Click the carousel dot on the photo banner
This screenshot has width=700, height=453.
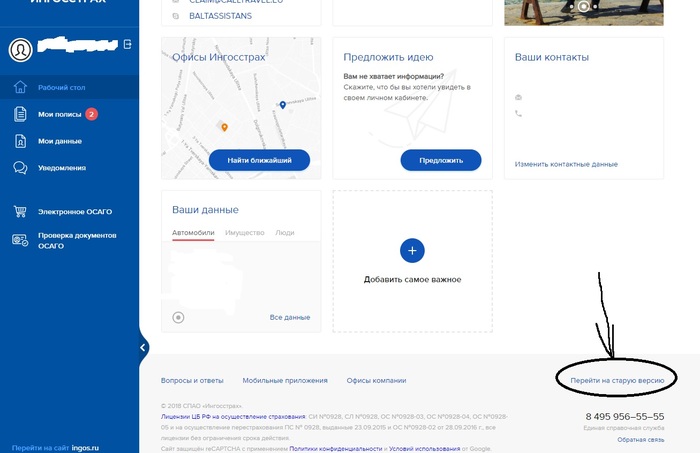(x=584, y=6)
